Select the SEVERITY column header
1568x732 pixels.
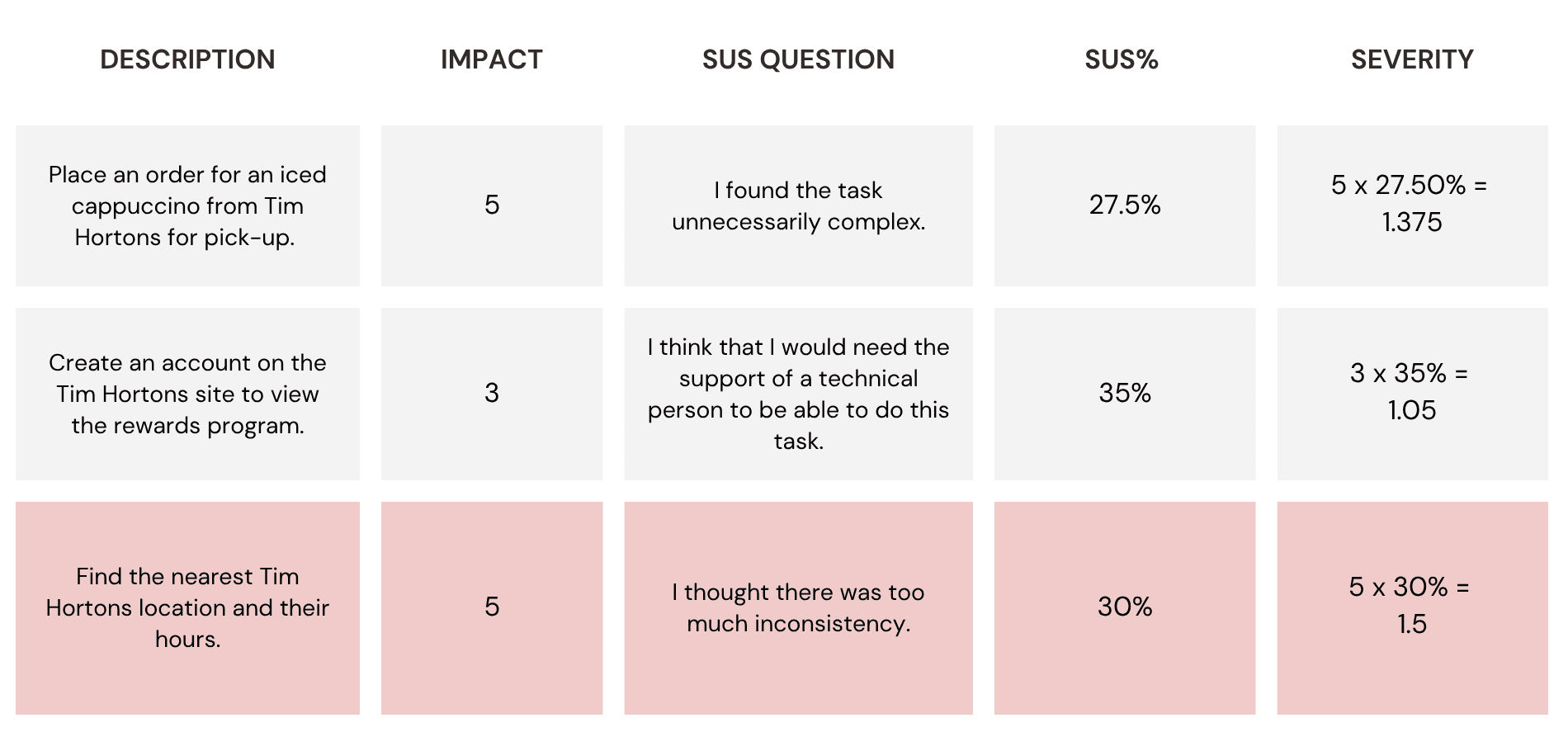(1412, 59)
